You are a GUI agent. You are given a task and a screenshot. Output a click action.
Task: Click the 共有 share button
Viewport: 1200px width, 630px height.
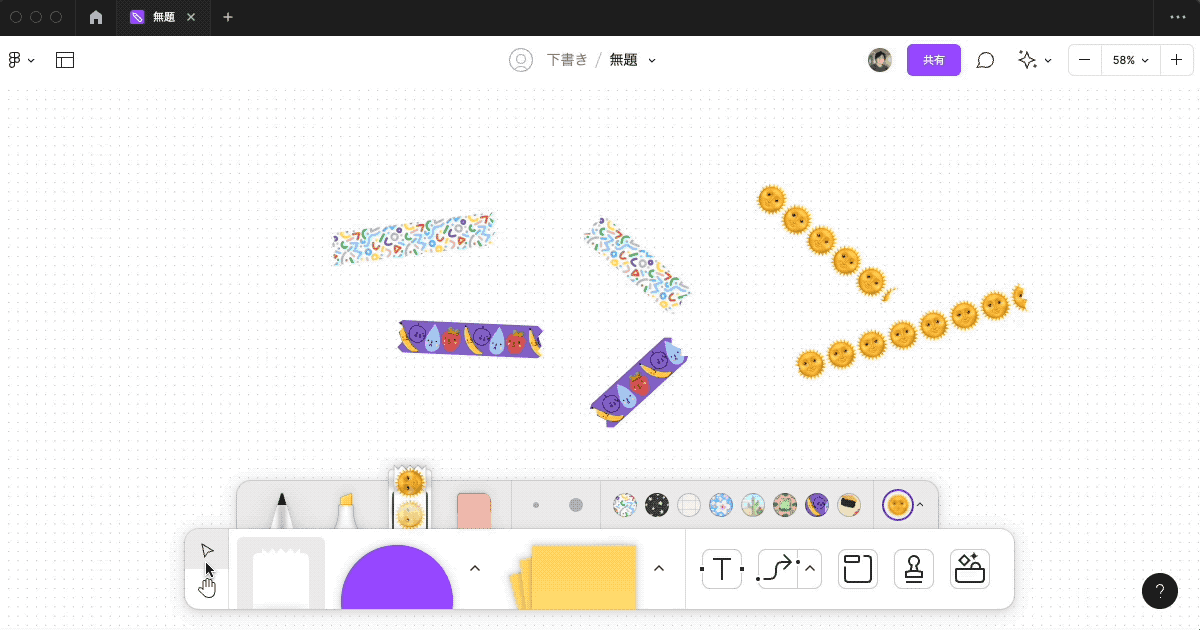click(x=933, y=60)
